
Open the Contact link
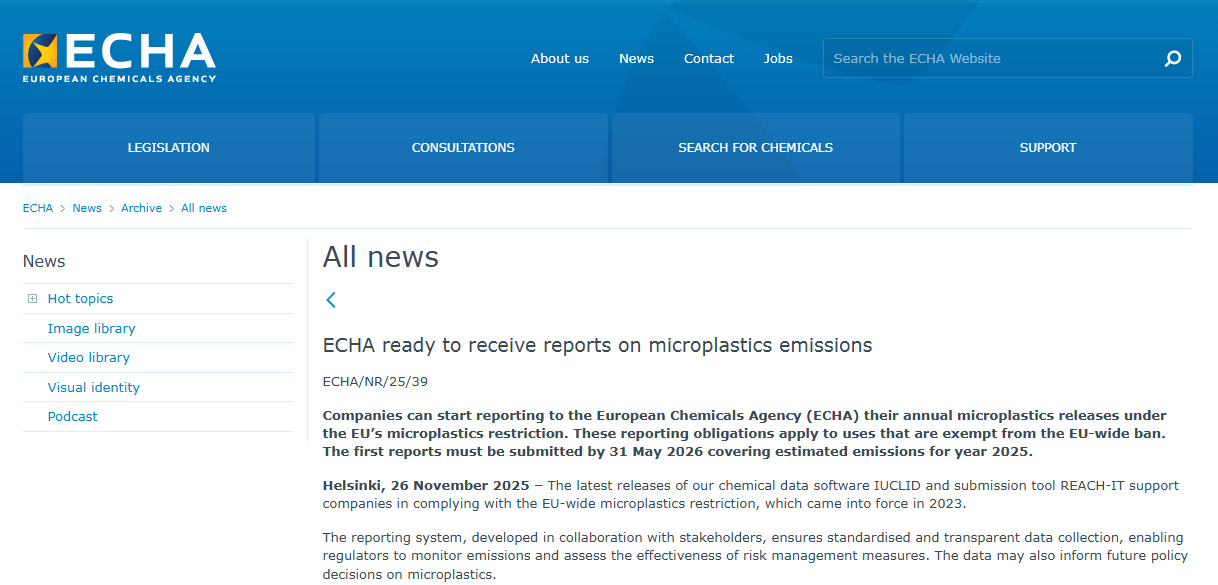tap(708, 58)
